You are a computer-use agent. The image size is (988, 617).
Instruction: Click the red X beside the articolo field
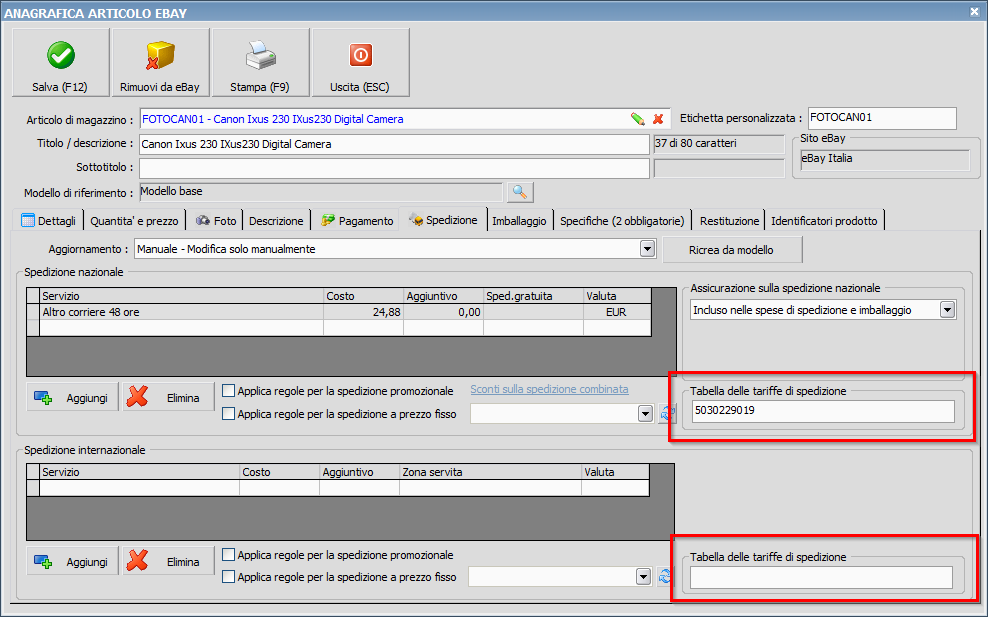pos(657,119)
